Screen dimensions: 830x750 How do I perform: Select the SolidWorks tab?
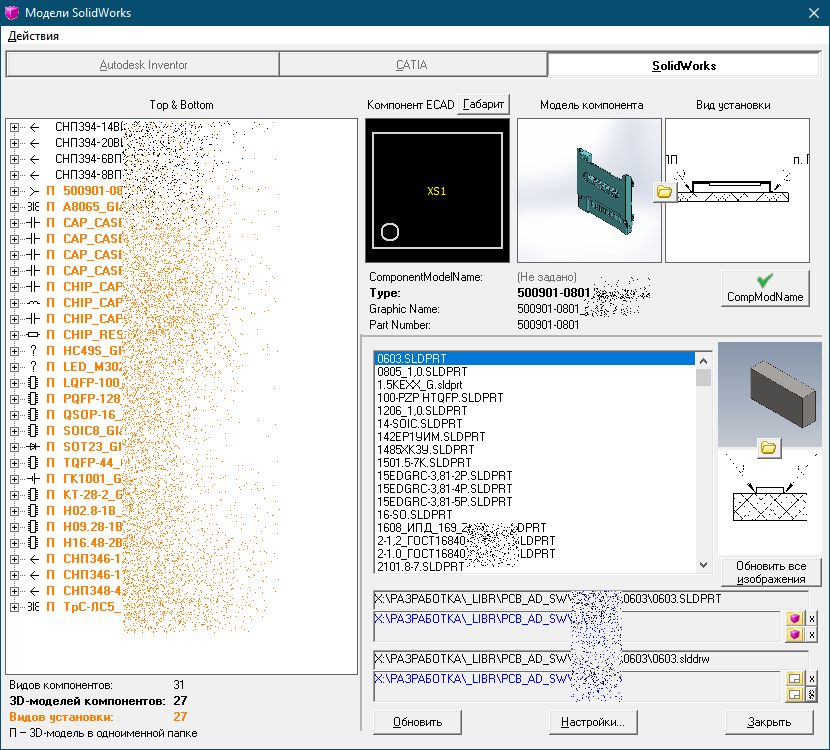(x=684, y=66)
